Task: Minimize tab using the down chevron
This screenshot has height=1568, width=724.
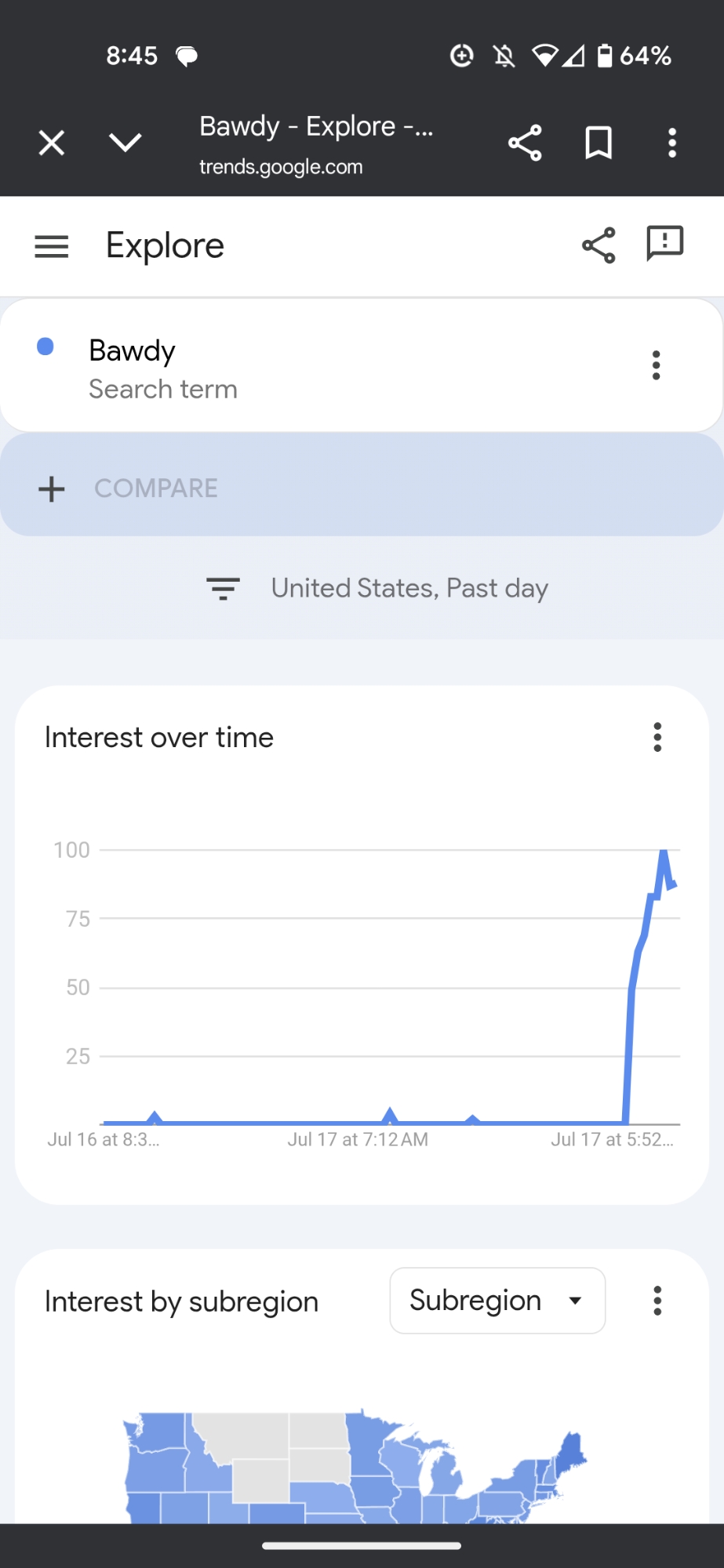Action: coord(126,143)
